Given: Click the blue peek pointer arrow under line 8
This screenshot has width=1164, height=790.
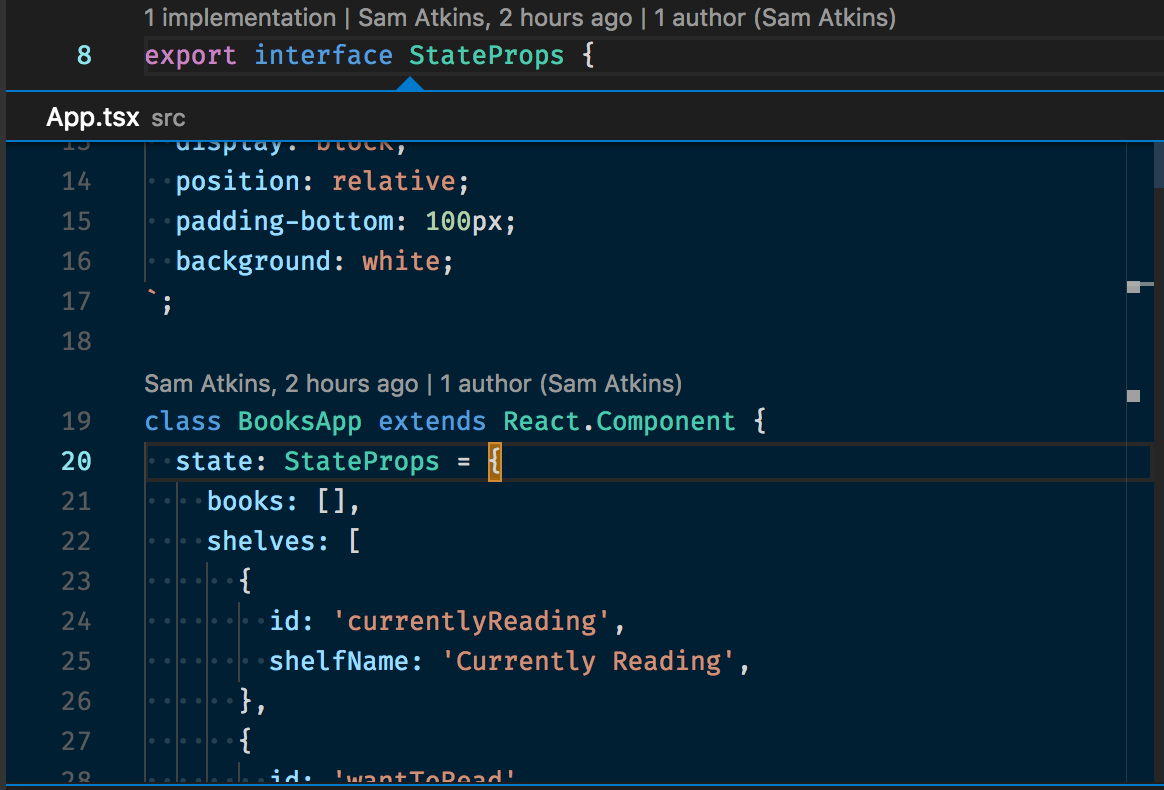Looking at the screenshot, I should tap(409, 82).
